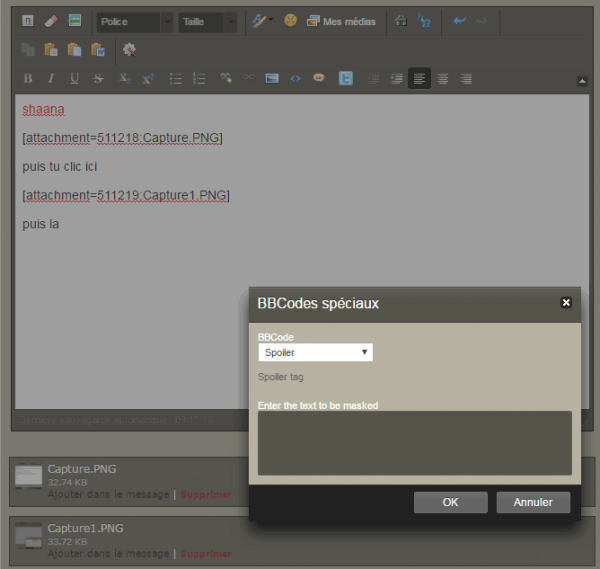Click the text-to-be-masked input area
Screen dimensions: 600x569
pos(415,443)
